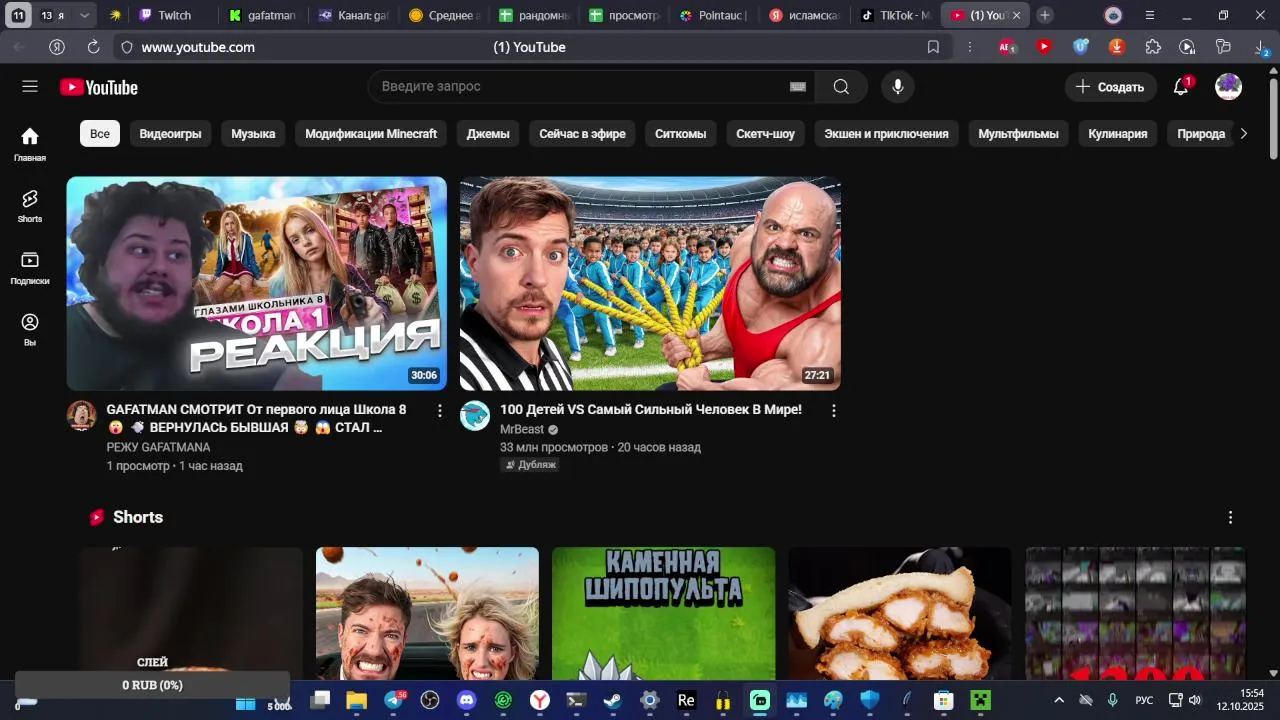1280x720 pixels.
Task: Open the MrBeast channel name link
Action: tap(522, 429)
